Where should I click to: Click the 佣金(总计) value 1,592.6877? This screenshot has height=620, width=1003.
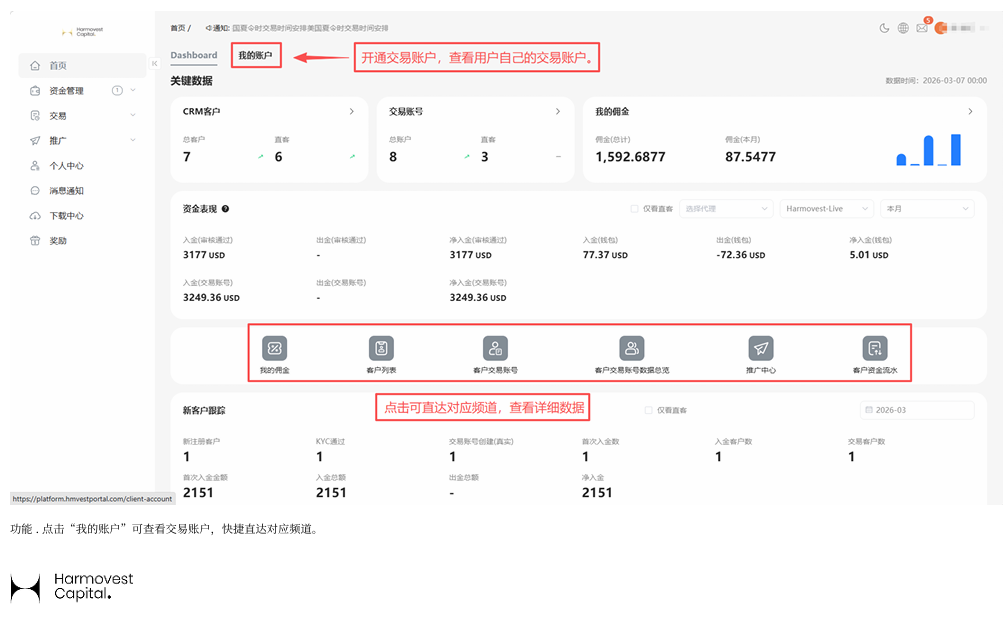click(631, 157)
